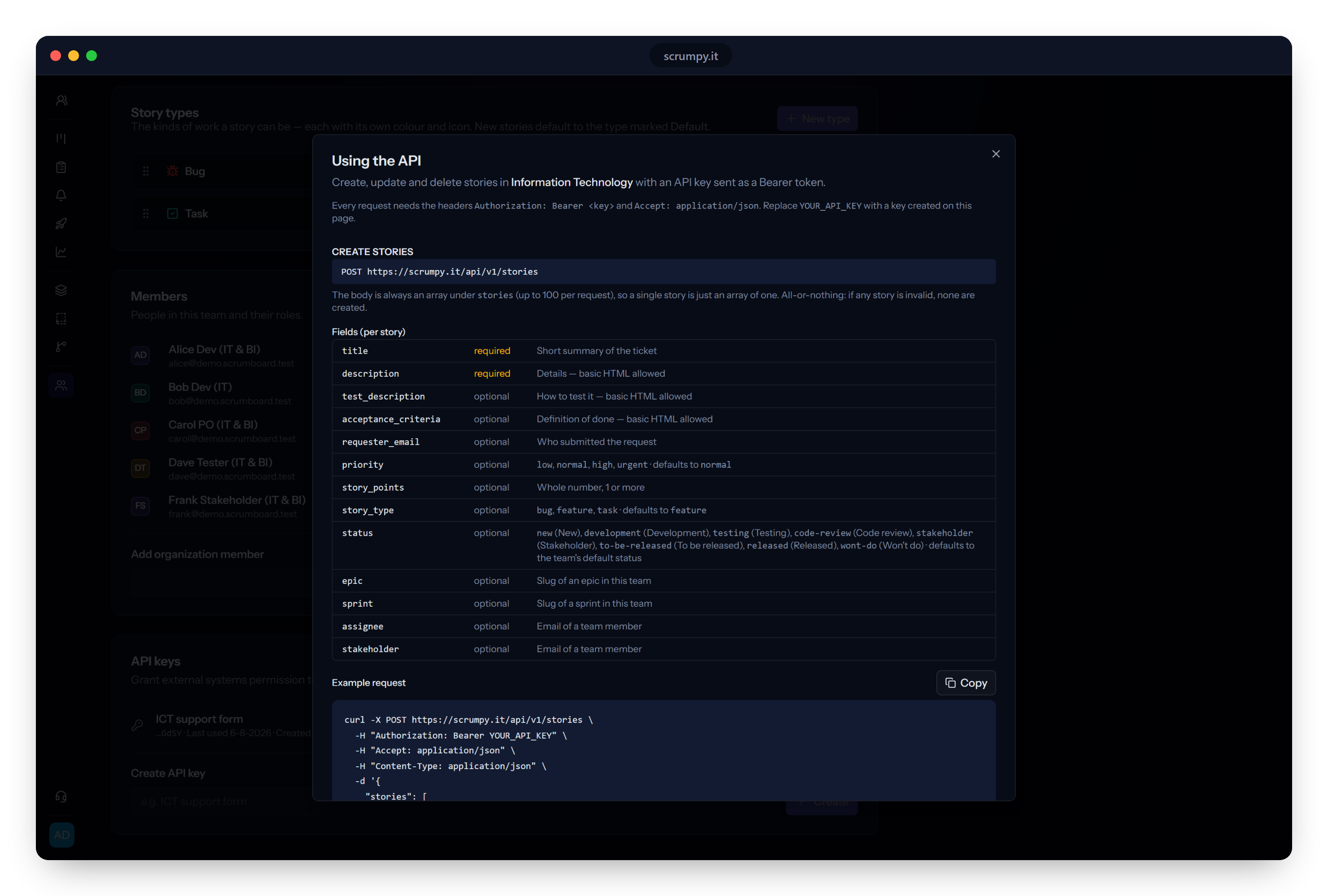Image resolution: width=1328 pixels, height=896 pixels.
Task: Click 'Who submitted the request' text
Action: tap(596, 442)
